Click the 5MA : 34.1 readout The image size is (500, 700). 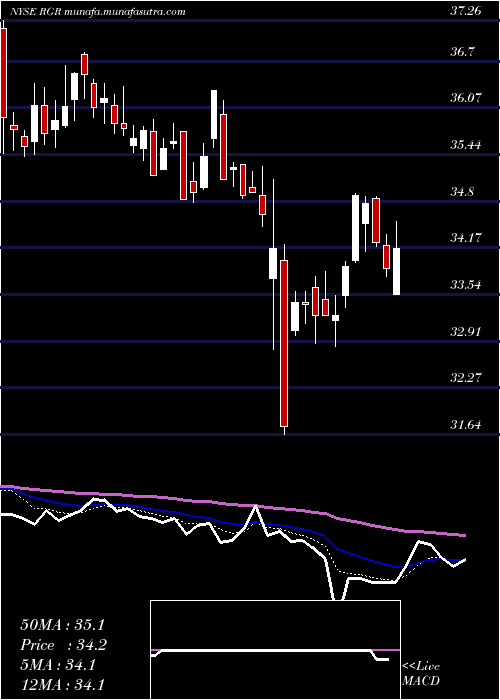pos(58,666)
